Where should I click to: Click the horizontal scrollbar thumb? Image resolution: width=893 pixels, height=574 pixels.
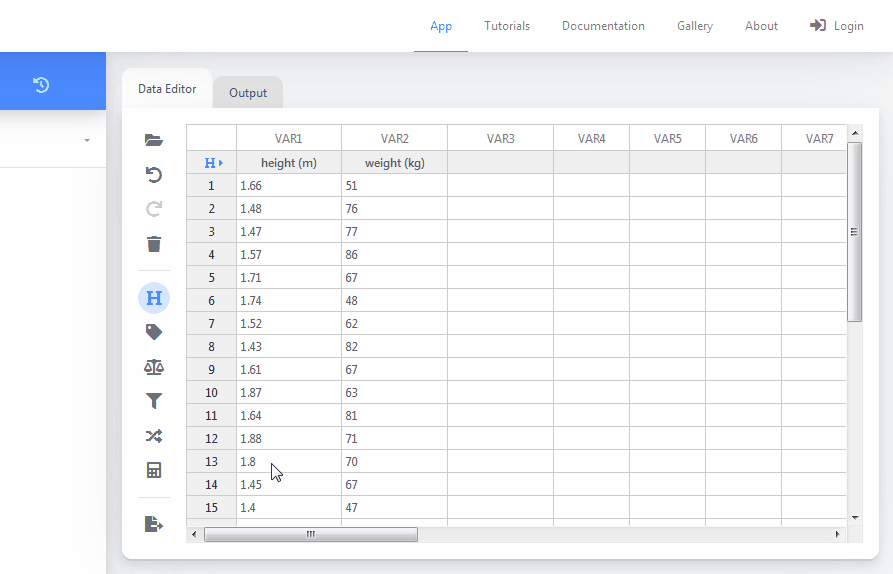click(x=310, y=535)
